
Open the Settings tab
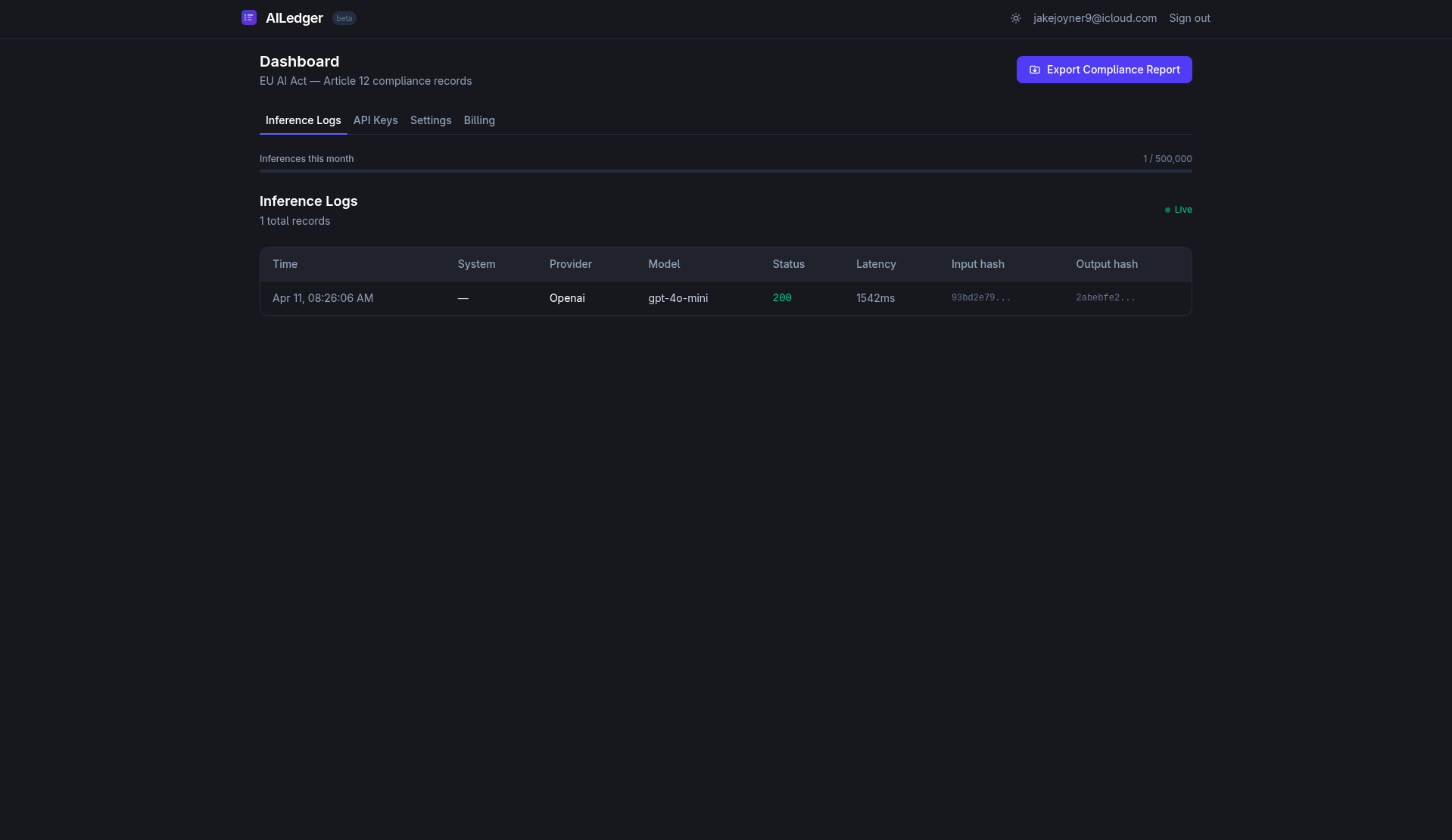click(430, 120)
